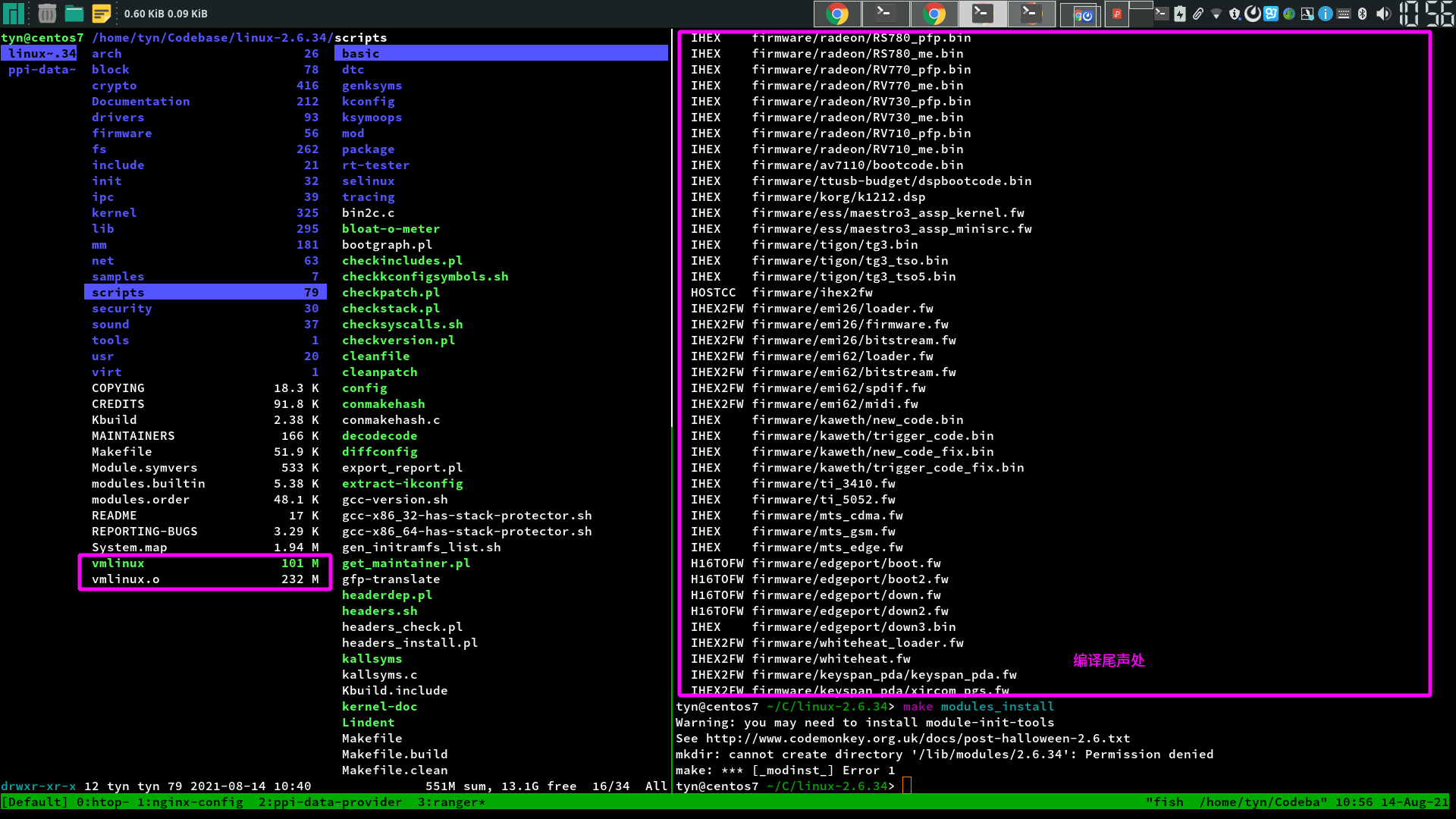Screen dimensions: 1456x819
Task: Click the volume speaker tray icon
Action: pyautogui.click(x=1383, y=14)
